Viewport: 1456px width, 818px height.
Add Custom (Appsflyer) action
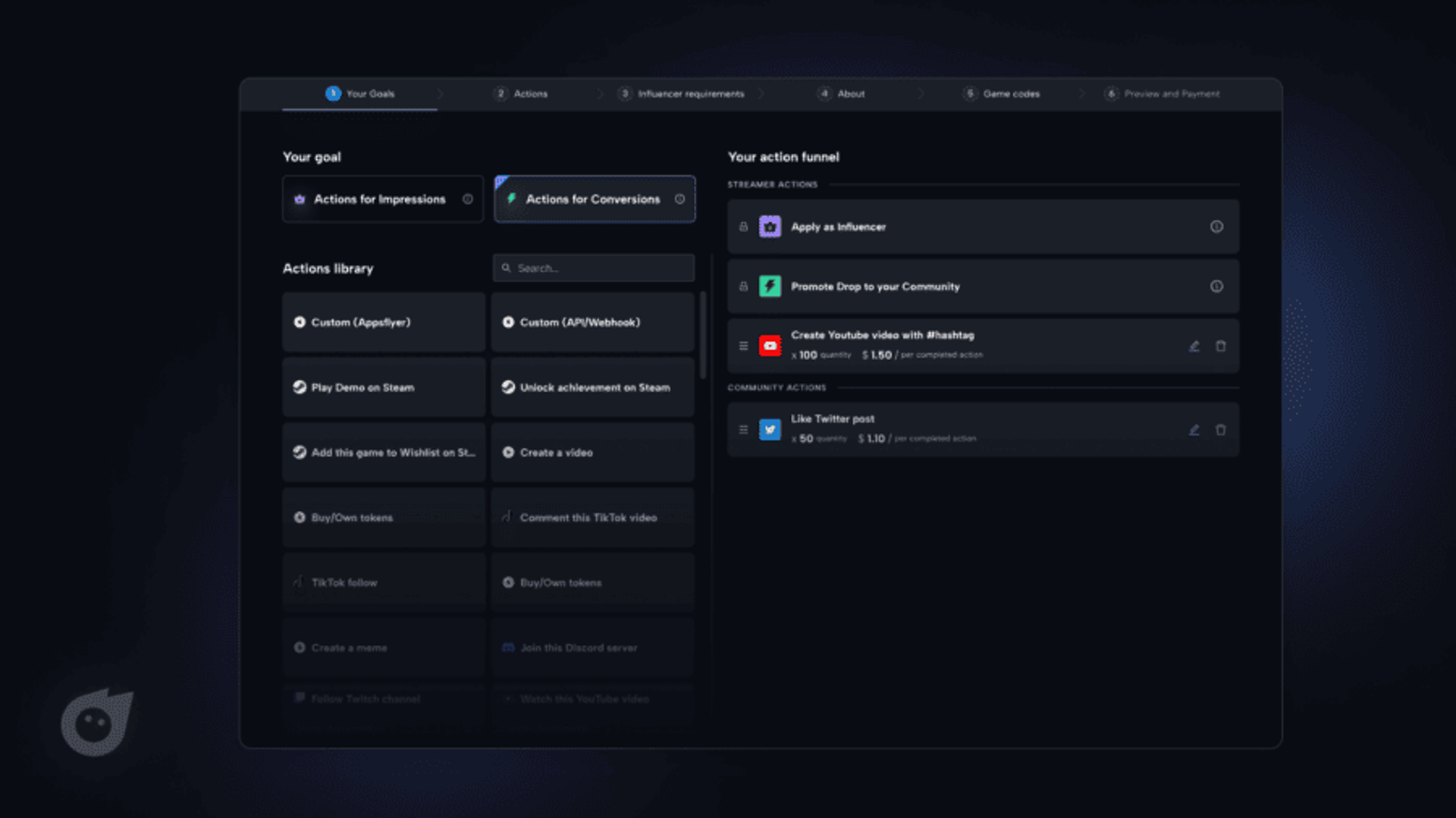coord(384,322)
